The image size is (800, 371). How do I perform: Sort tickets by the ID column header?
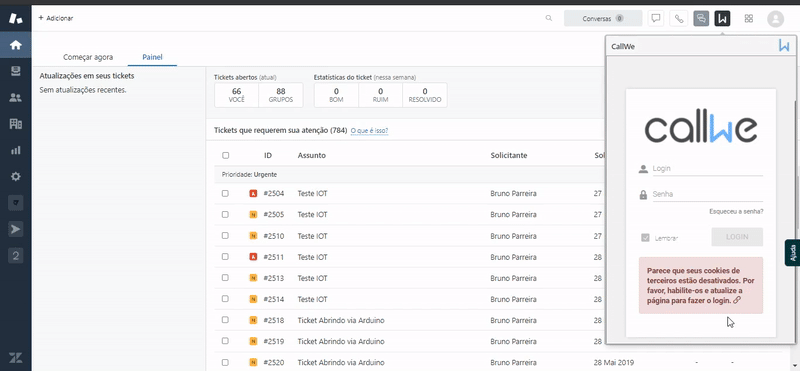(268, 155)
